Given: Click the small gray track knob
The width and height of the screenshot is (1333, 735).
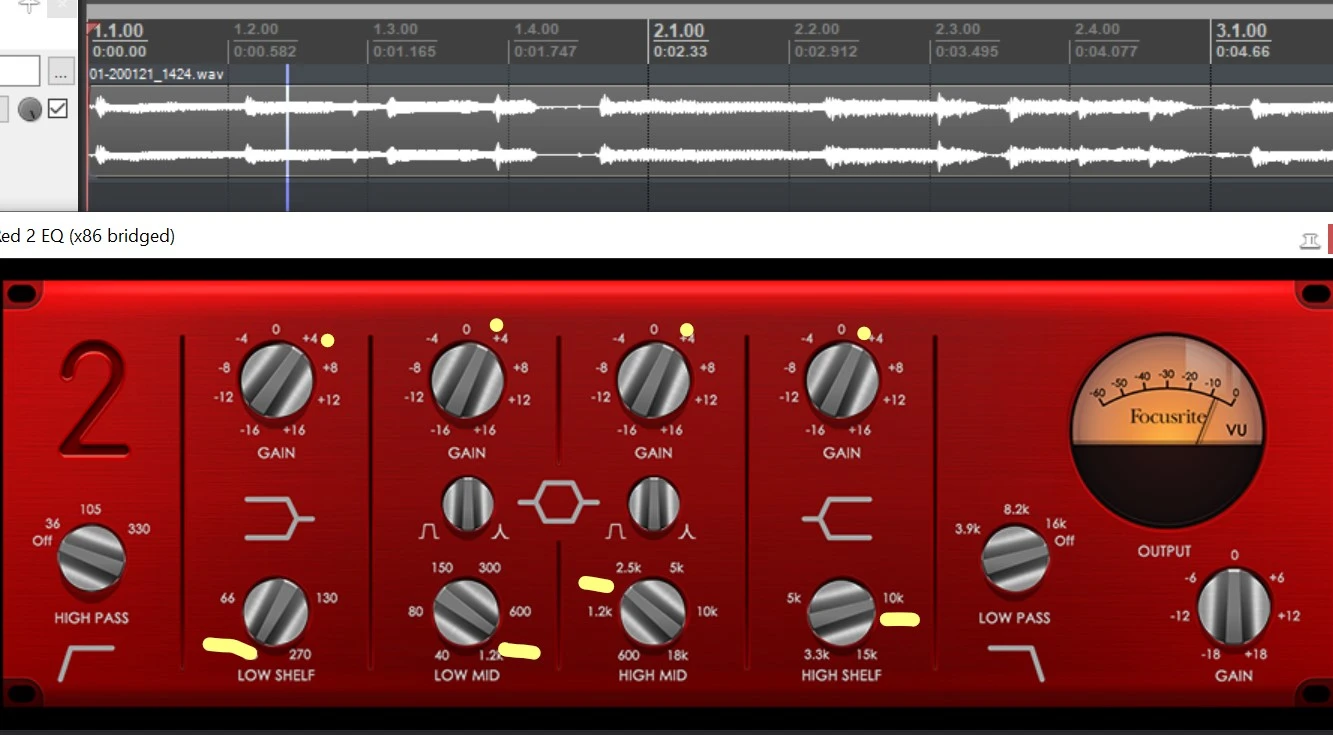Looking at the screenshot, I should click(x=30, y=110).
